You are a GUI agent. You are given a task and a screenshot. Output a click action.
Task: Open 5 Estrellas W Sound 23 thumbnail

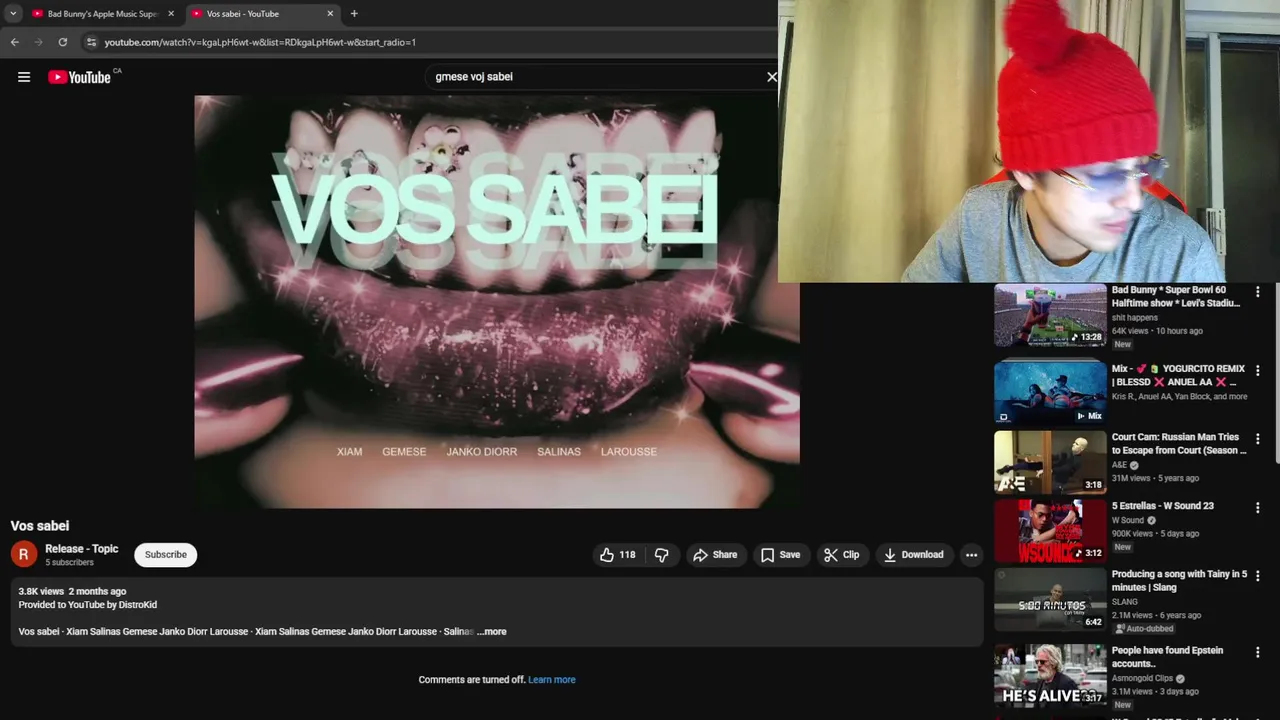1050,531
